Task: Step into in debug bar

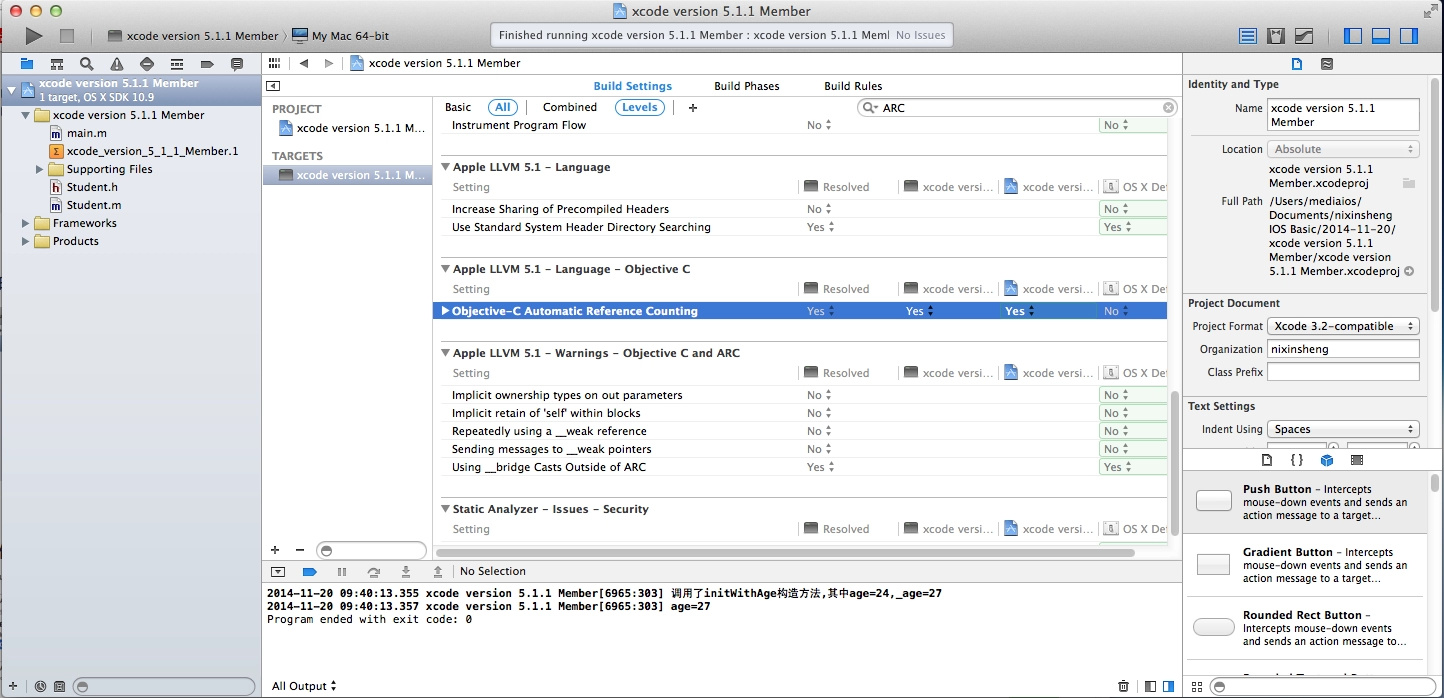Action: coord(406,572)
